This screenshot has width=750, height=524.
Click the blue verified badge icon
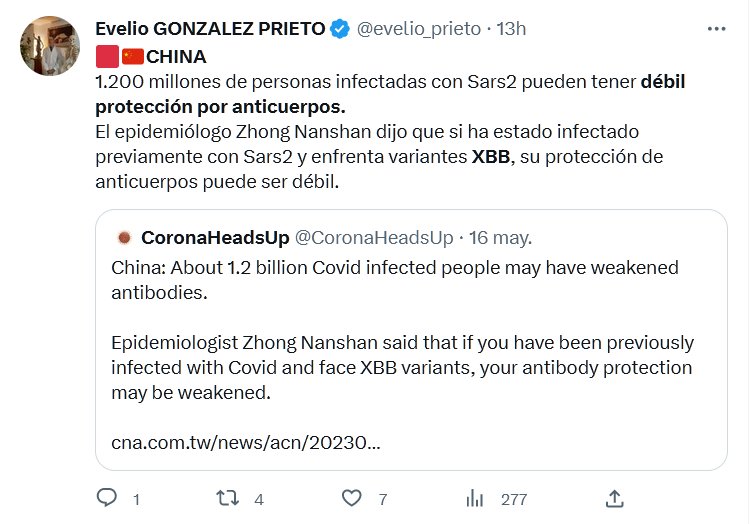click(340, 29)
